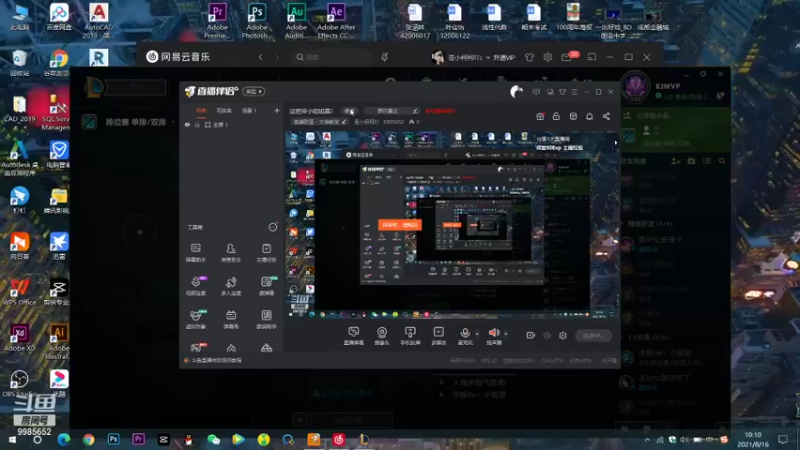Open the 弹幕秀 tool
Screen dimensions: 800x450
[231, 319]
